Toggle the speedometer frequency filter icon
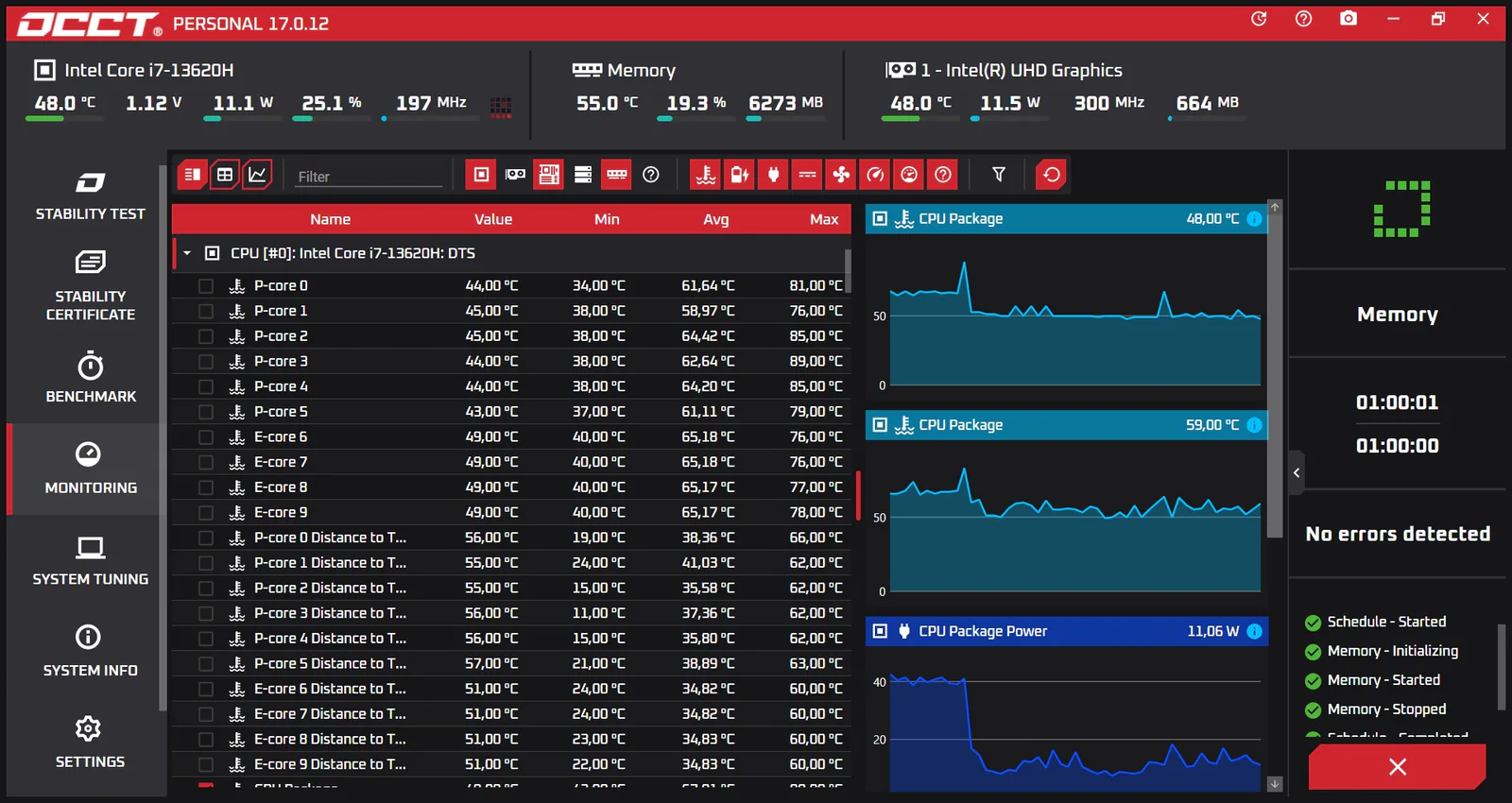Viewport: 1512px width, 803px height. click(x=875, y=175)
